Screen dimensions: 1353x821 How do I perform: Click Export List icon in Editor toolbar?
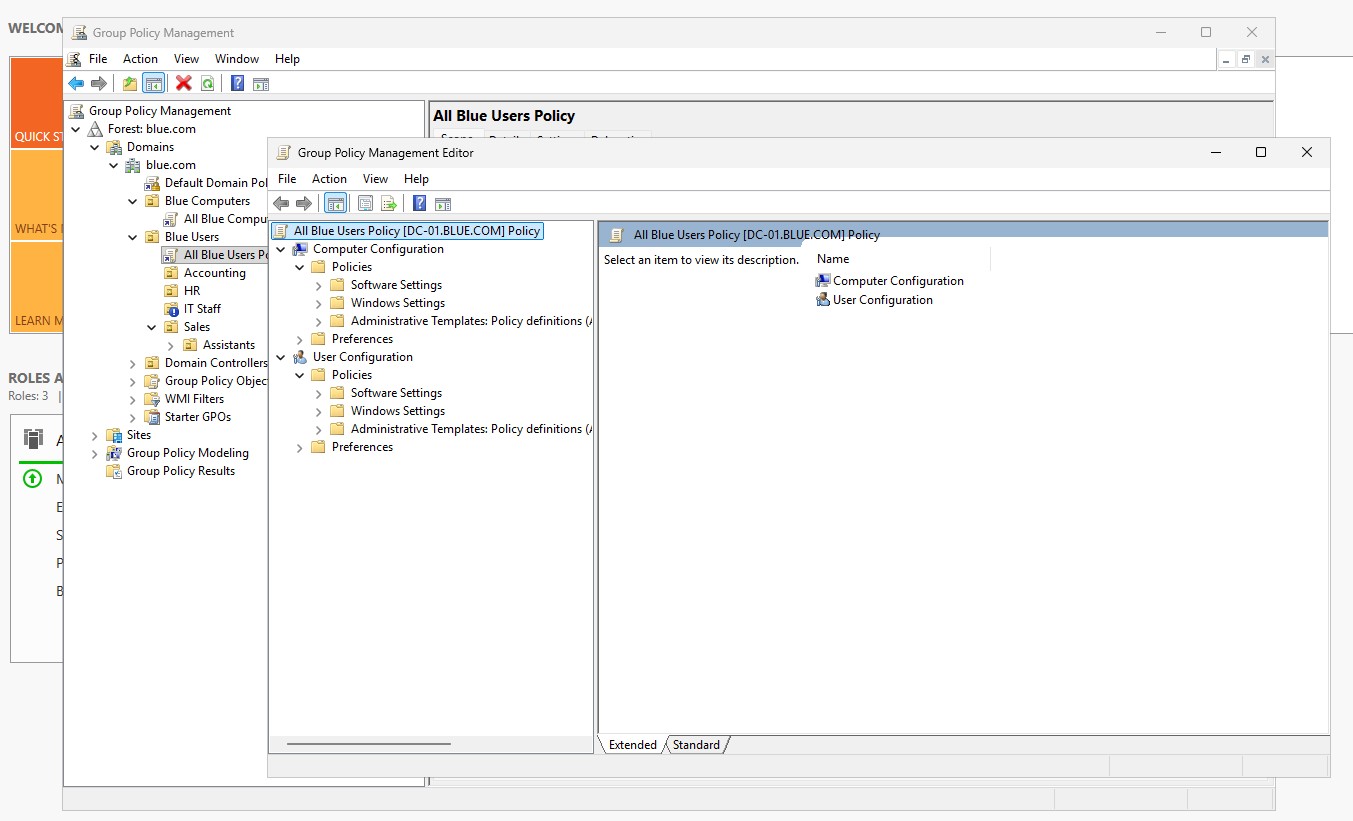[x=389, y=203]
